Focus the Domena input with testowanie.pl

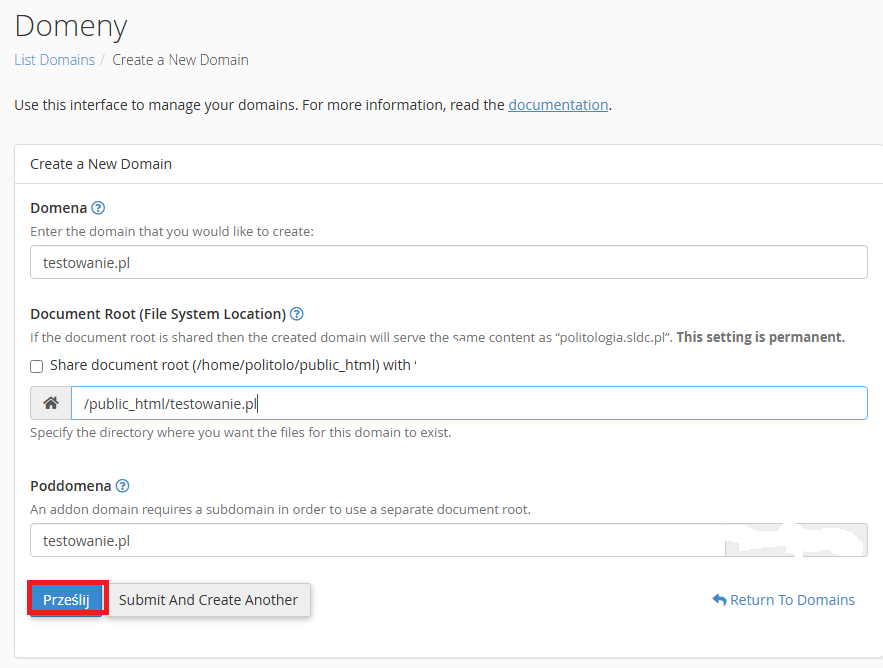point(448,262)
